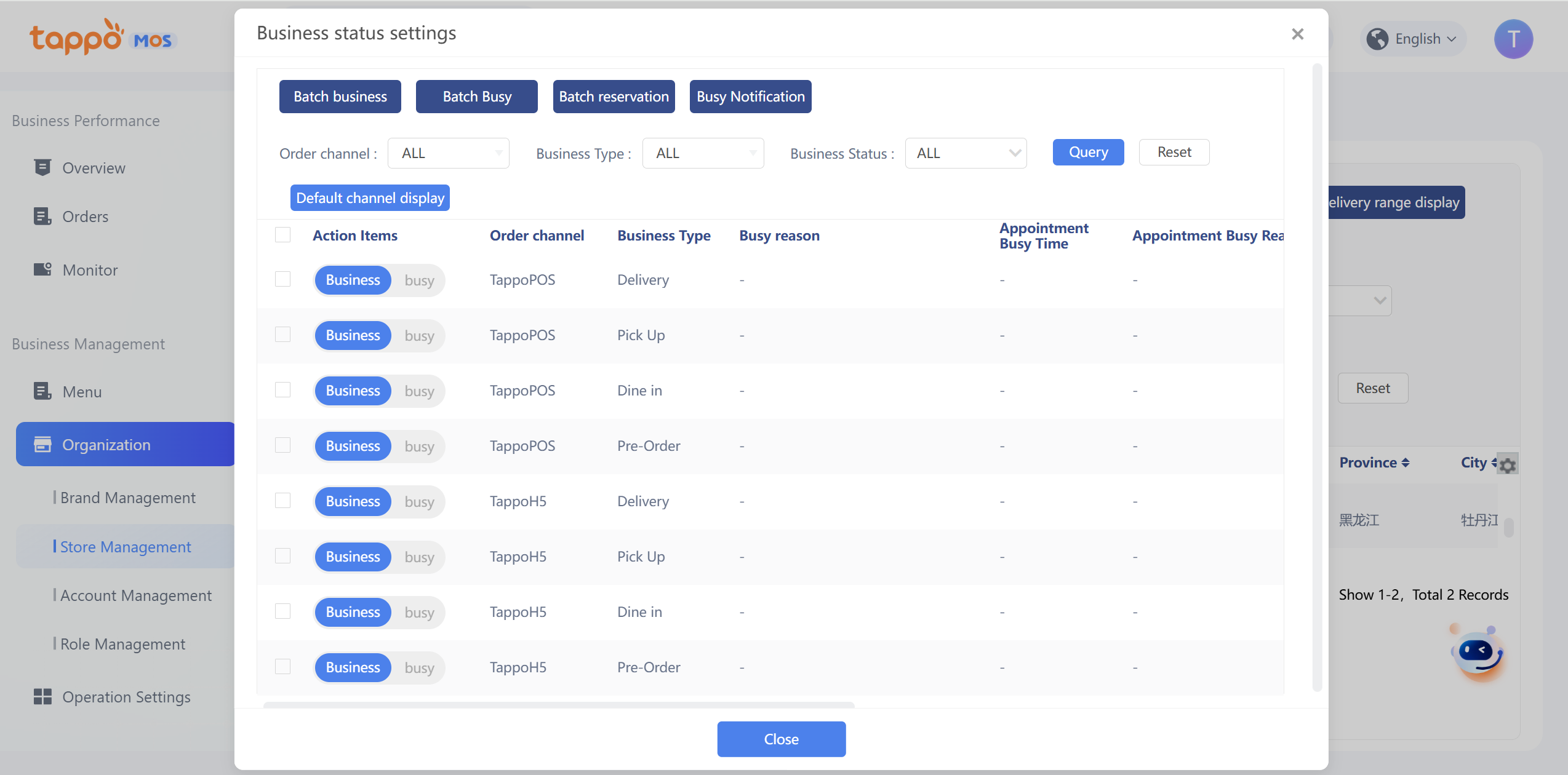Go to Role Management menu item

click(x=122, y=644)
